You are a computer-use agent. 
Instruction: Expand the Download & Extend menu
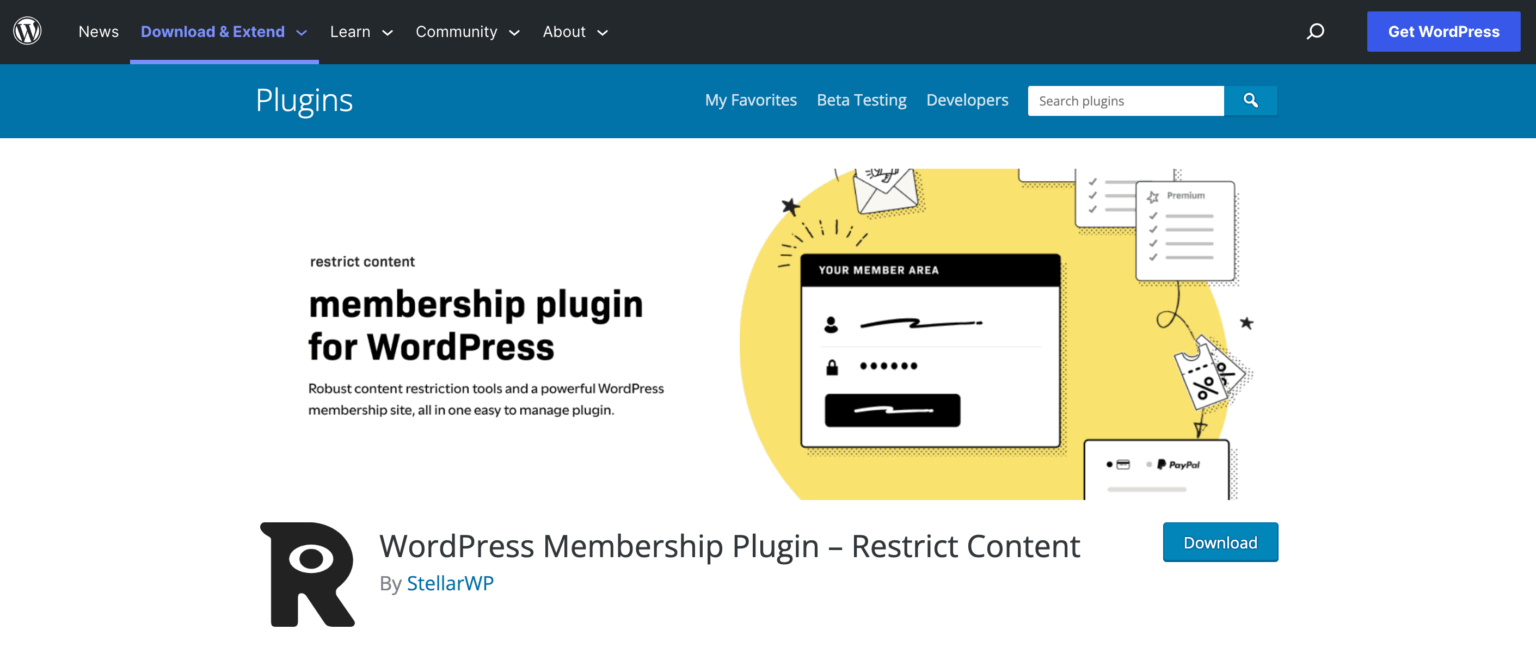[x=213, y=31]
